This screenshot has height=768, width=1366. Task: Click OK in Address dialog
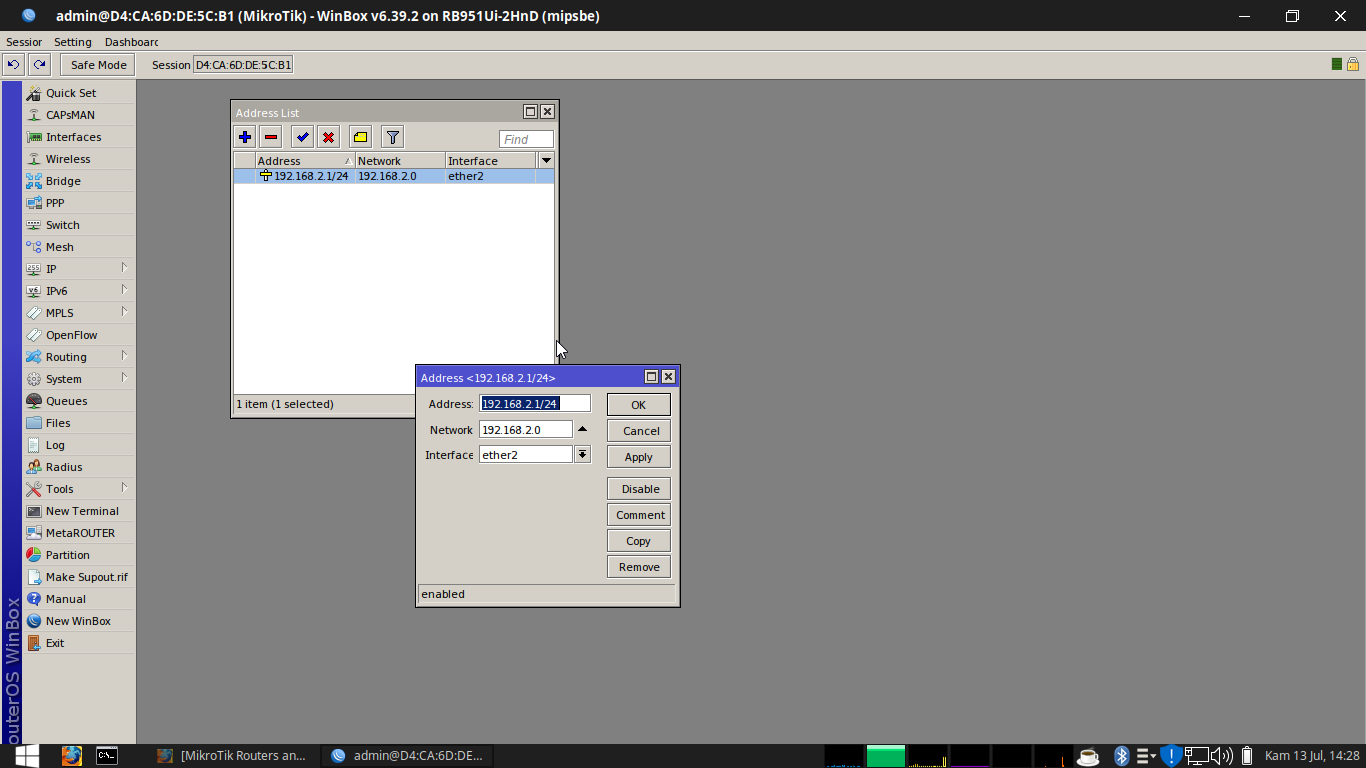(x=639, y=405)
